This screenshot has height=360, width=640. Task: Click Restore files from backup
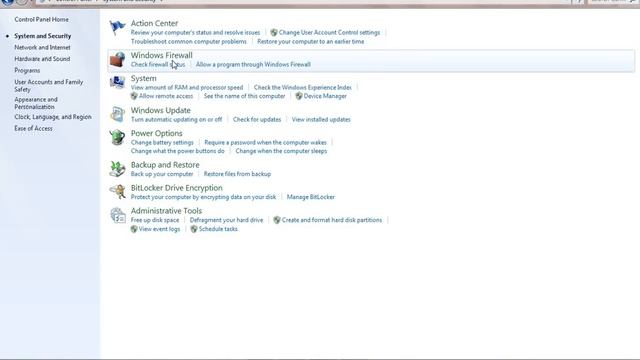coord(238,174)
